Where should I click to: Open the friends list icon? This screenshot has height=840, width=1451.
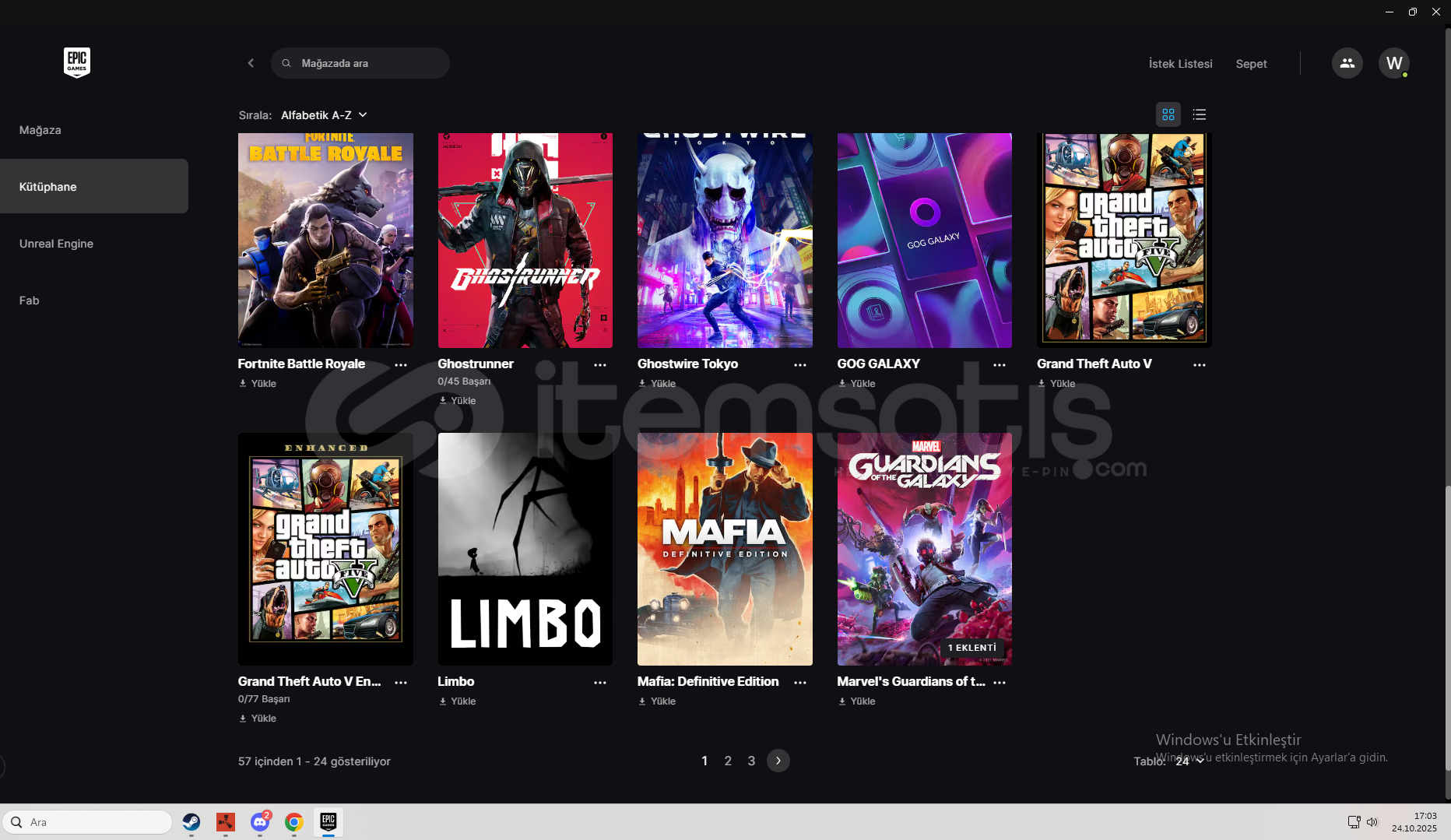[x=1347, y=63]
